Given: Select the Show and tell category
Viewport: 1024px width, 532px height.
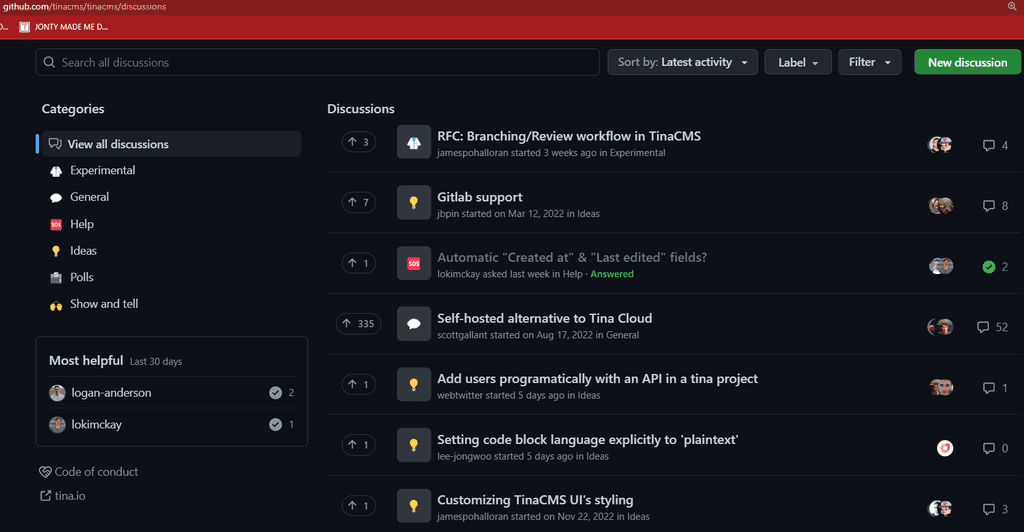Looking at the screenshot, I should (x=104, y=304).
